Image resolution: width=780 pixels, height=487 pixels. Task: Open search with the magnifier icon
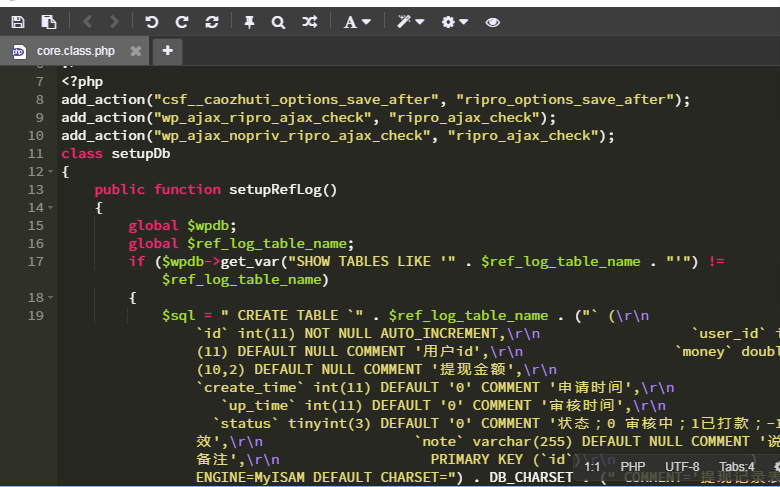click(x=278, y=22)
